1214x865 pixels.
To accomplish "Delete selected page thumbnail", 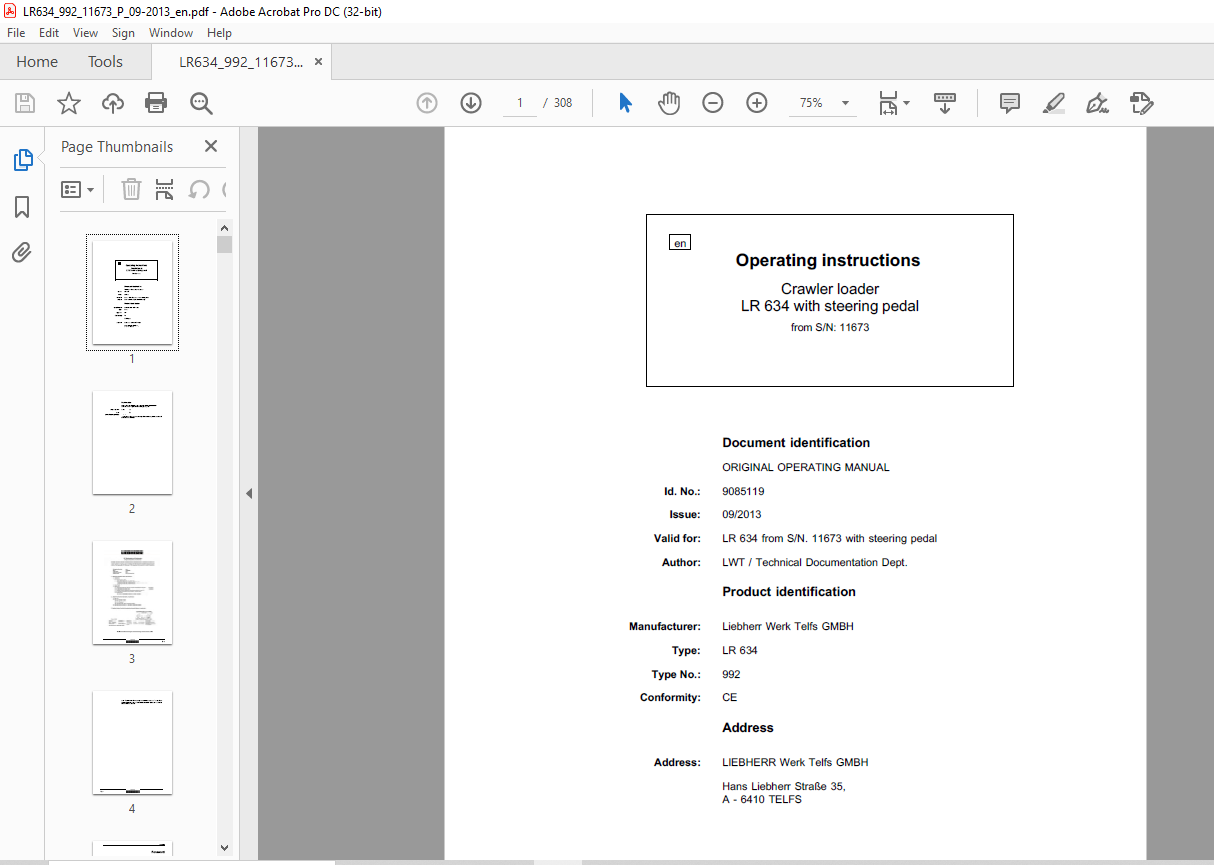I will pyautogui.click(x=131, y=189).
